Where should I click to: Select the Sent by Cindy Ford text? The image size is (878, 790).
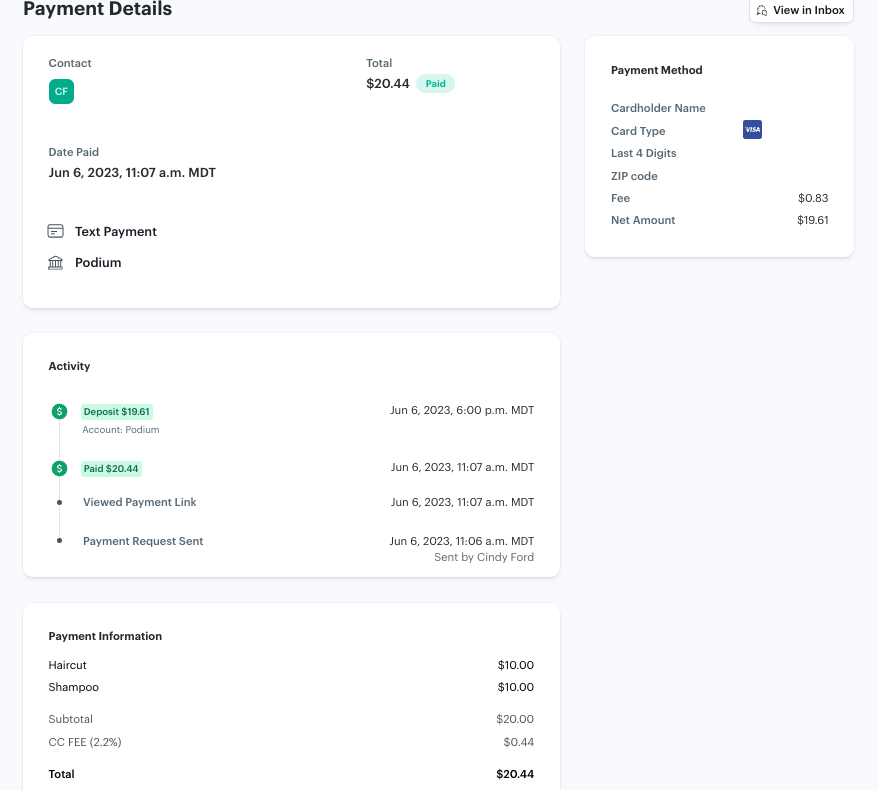(483, 557)
